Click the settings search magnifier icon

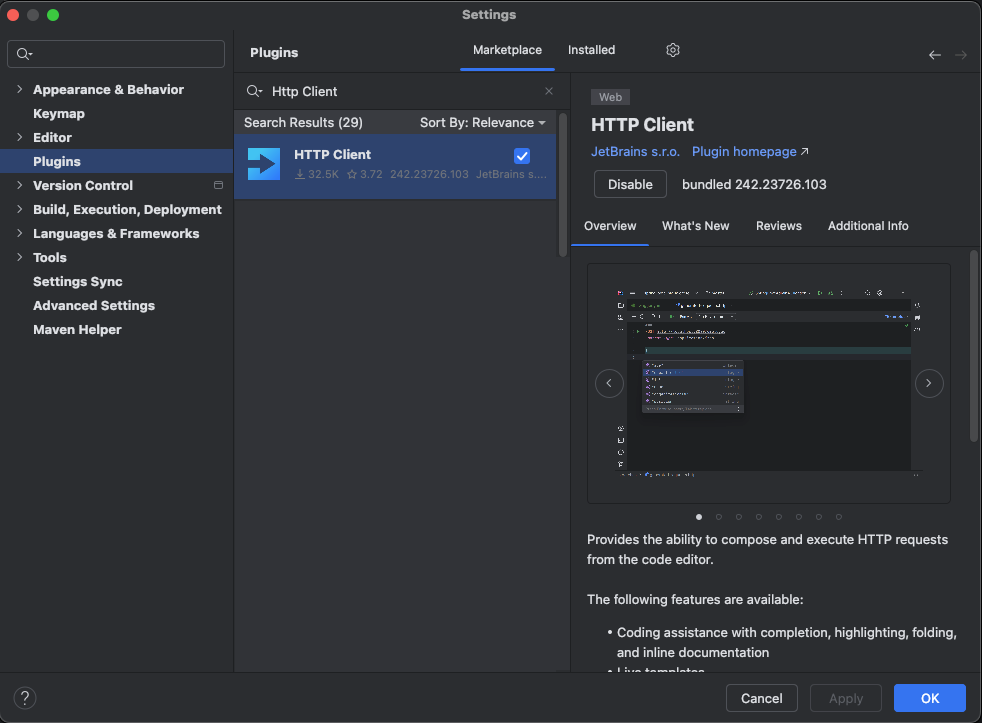24,54
